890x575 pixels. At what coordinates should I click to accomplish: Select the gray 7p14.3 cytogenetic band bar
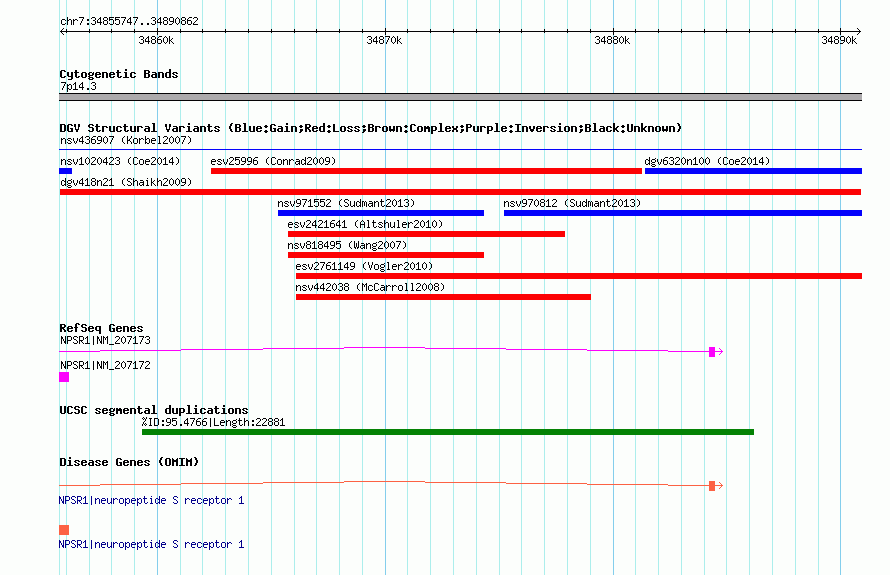[x=460, y=97]
